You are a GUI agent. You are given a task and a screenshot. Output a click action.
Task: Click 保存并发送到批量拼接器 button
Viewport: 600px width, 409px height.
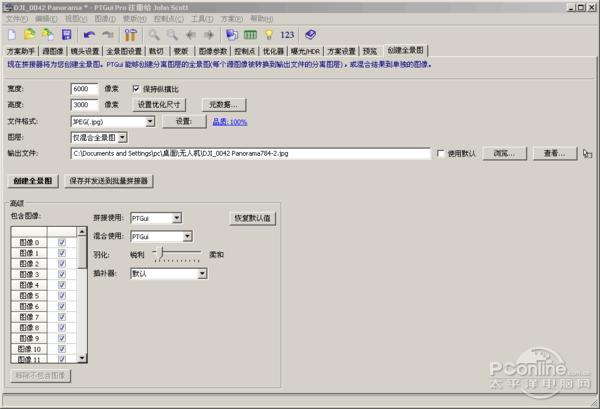(x=109, y=181)
